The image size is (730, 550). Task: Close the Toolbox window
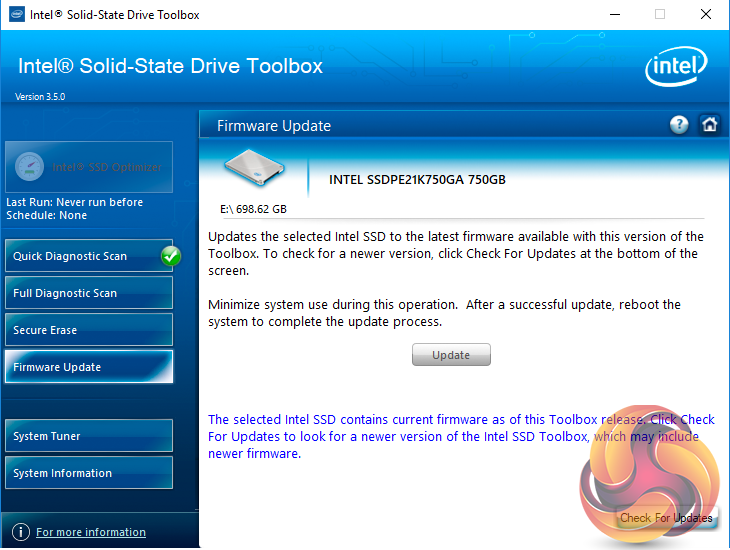pyautogui.click(x=706, y=14)
